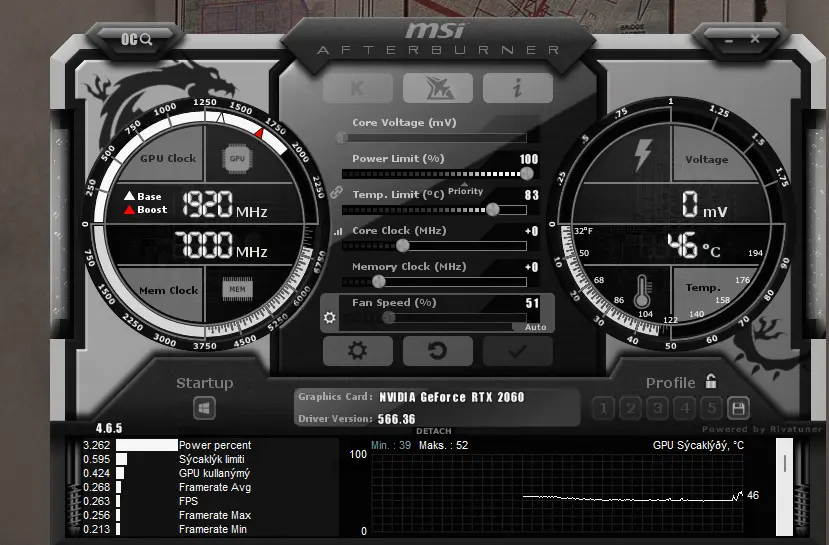829x545 pixels.
Task: Click the GPU Sýcaklýðý graph title
Action: coord(698,445)
